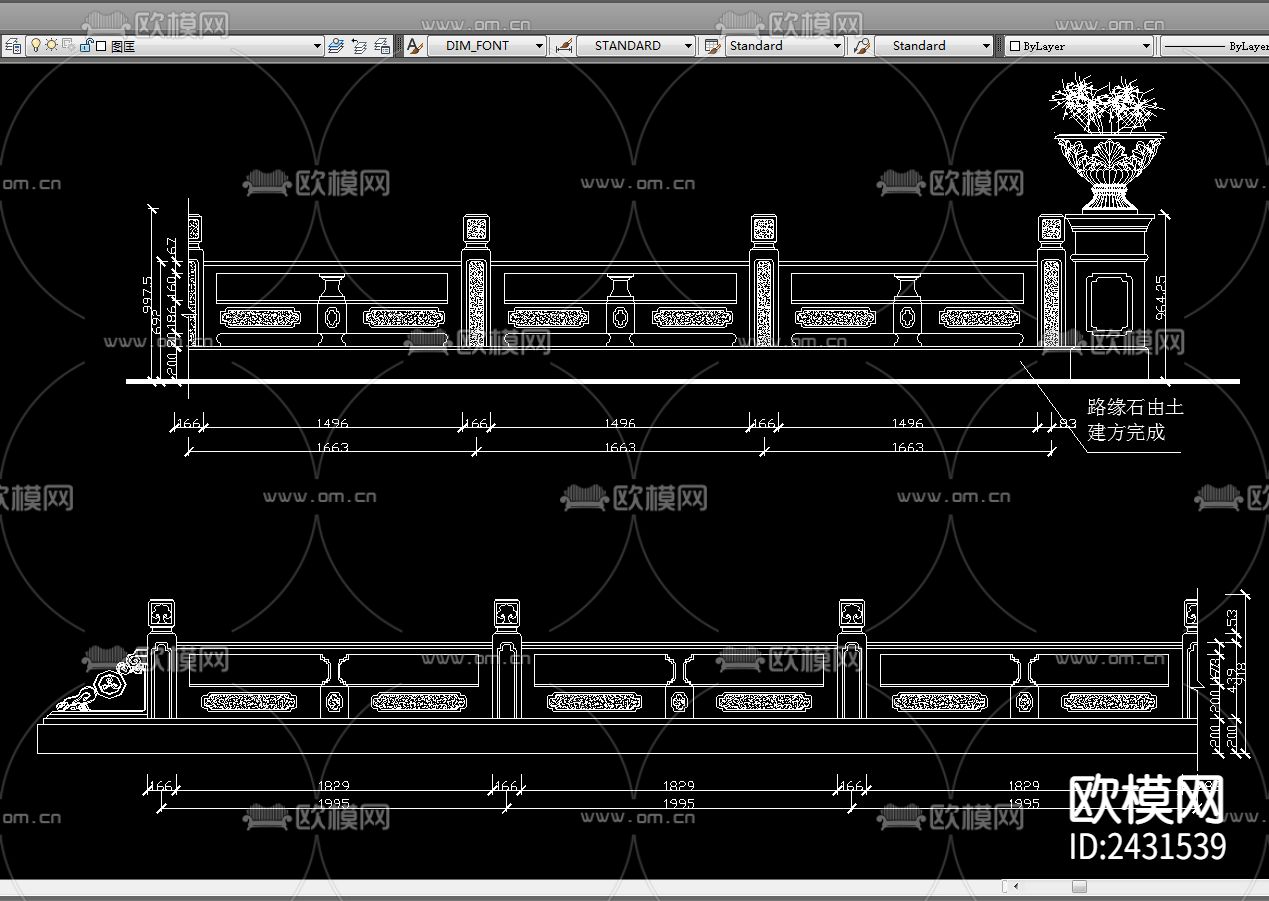Open the ByLayer linetype dropdown
The width and height of the screenshot is (1269, 901).
click(1214, 46)
